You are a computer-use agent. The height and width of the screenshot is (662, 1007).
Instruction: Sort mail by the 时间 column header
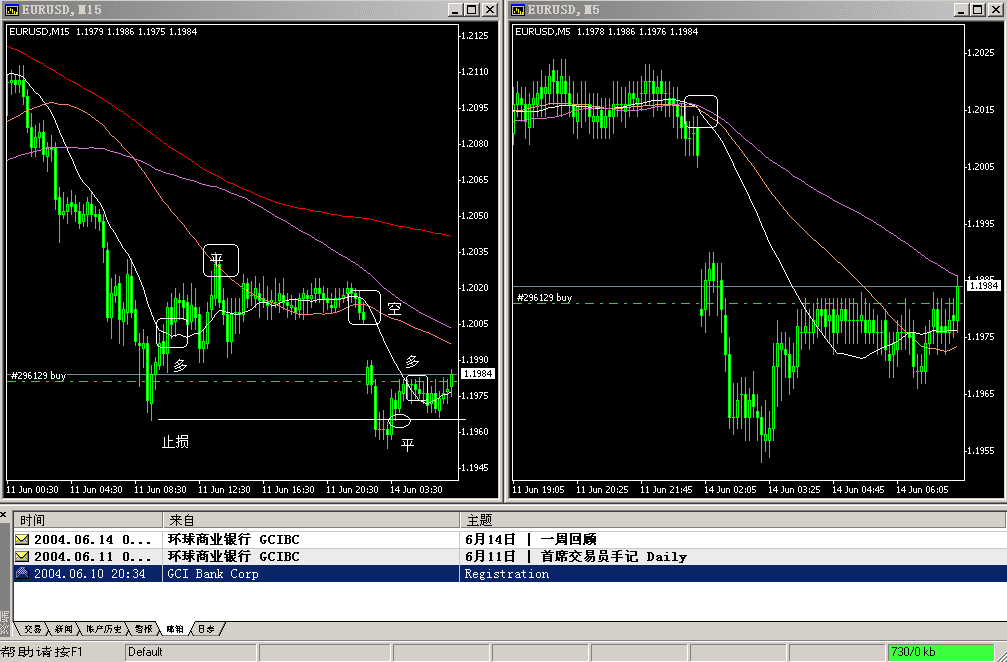pyautogui.click(x=88, y=519)
